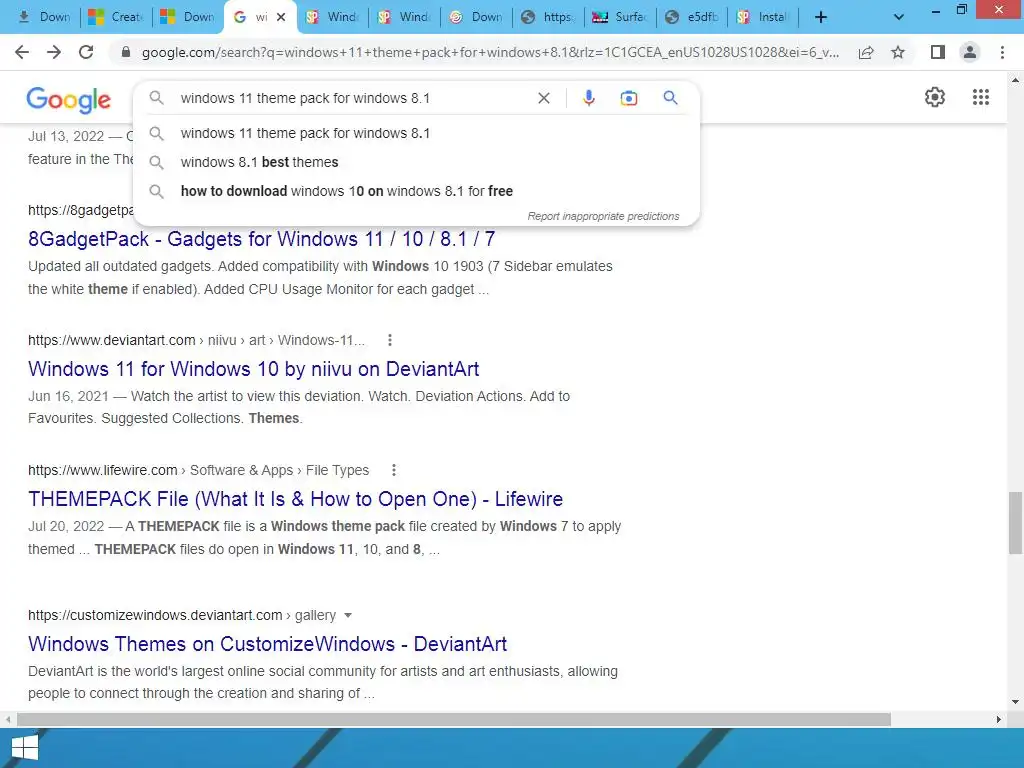Click the address bar URL
The width and height of the screenshot is (1024, 768).
[490, 52]
